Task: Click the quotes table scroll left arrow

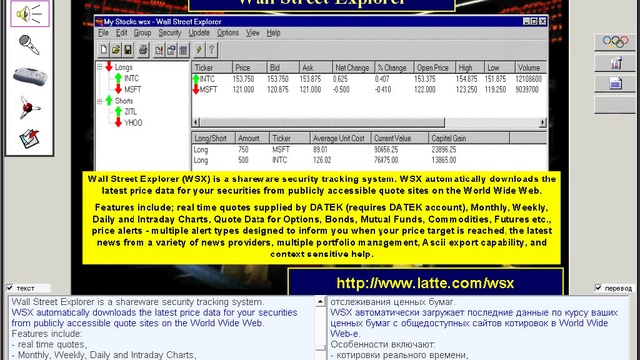Action: point(196,122)
